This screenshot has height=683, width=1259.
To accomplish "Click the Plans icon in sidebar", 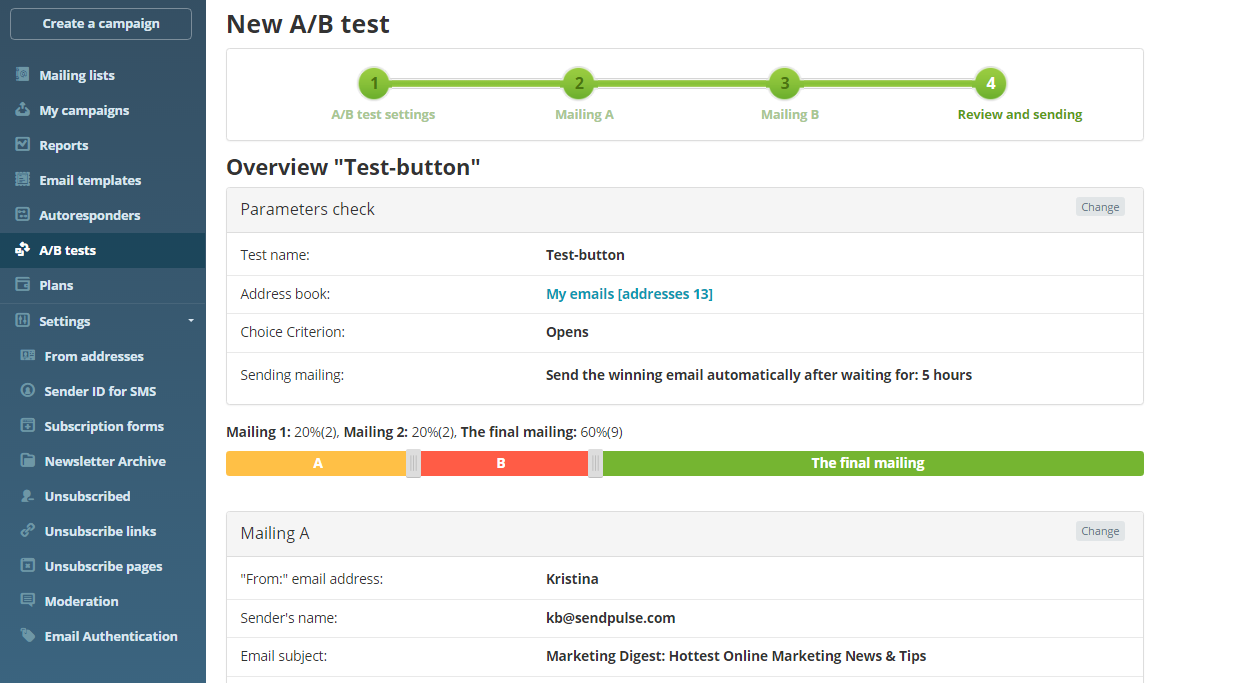I will pyautogui.click(x=22, y=285).
